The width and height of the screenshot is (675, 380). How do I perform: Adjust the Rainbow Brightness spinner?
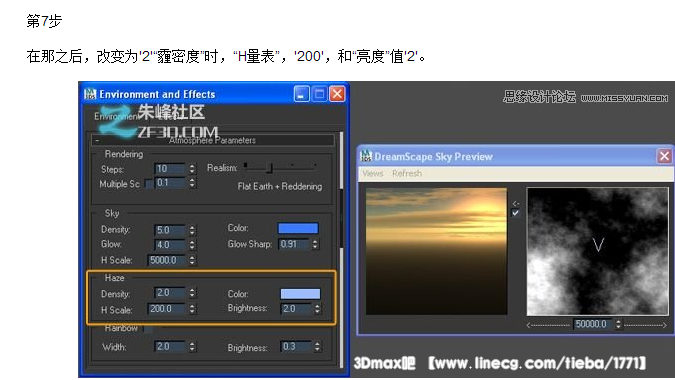coord(317,346)
